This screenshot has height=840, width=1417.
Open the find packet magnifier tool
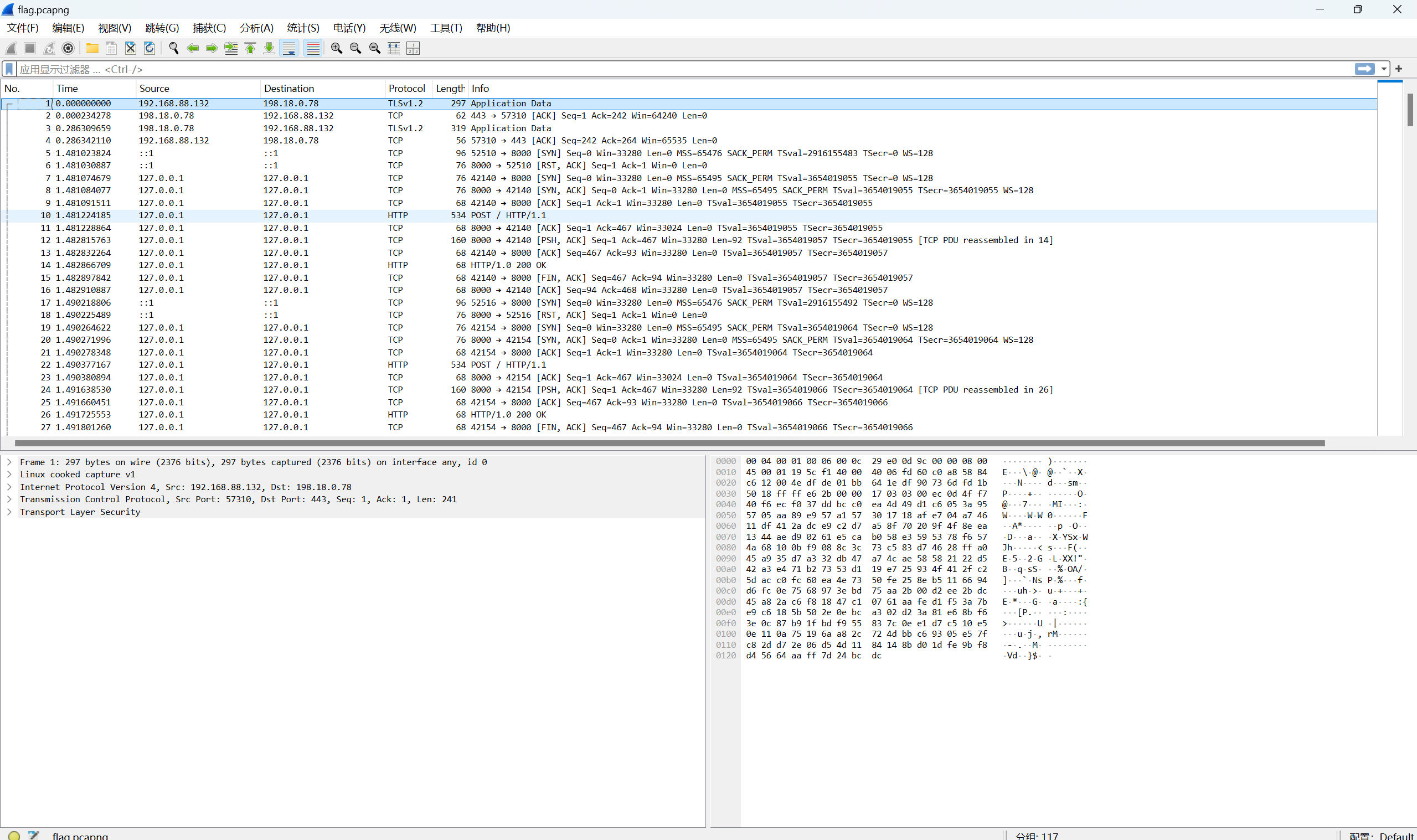[x=174, y=48]
